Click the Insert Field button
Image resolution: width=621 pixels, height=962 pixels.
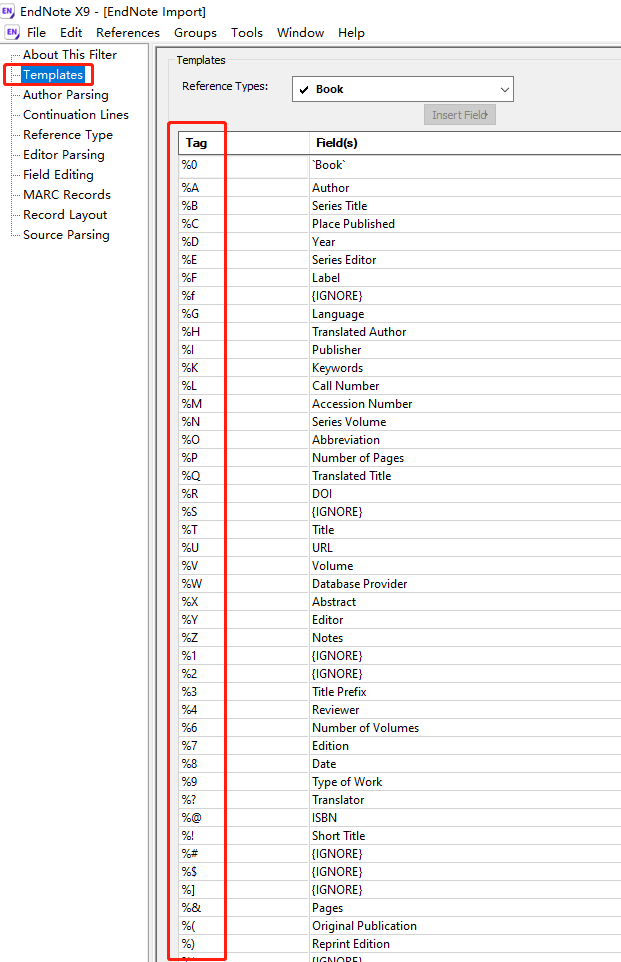[x=460, y=115]
